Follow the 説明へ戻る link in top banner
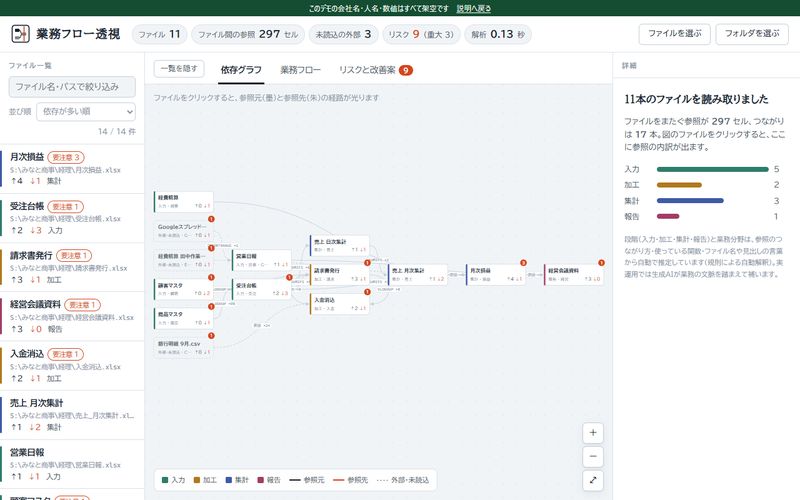The width and height of the screenshot is (800, 500). pyautogui.click(x=473, y=8)
